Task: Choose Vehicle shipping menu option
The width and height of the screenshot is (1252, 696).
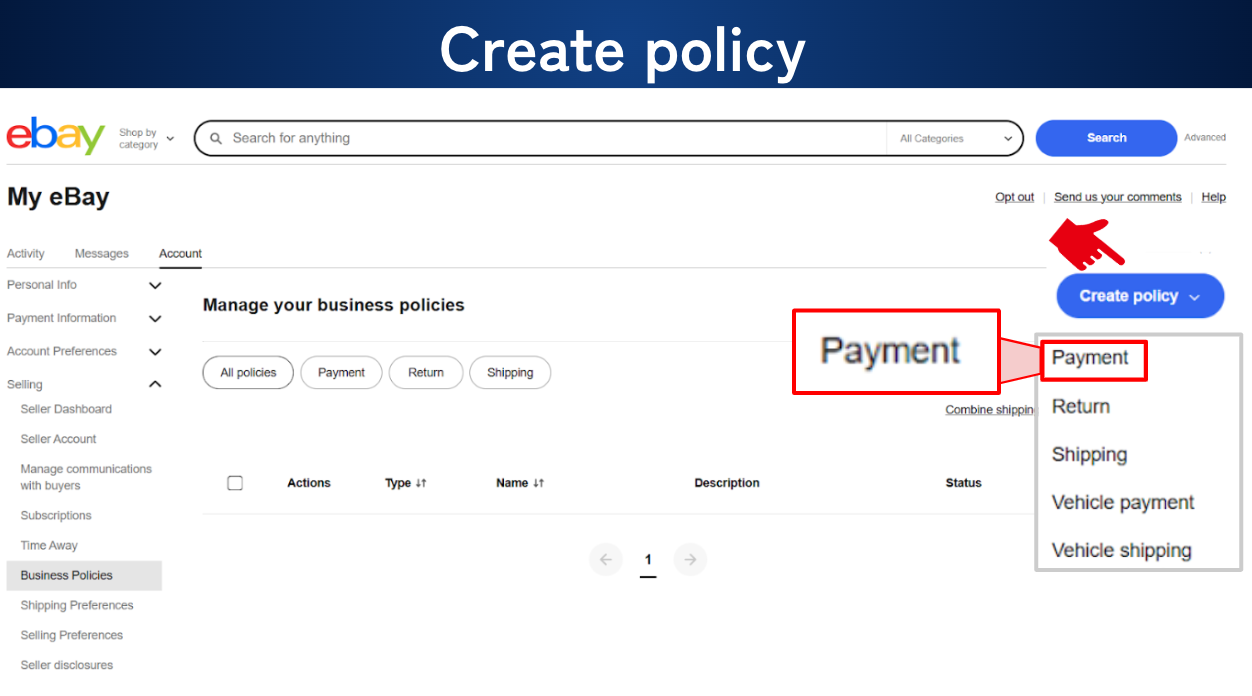Action: point(1121,550)
